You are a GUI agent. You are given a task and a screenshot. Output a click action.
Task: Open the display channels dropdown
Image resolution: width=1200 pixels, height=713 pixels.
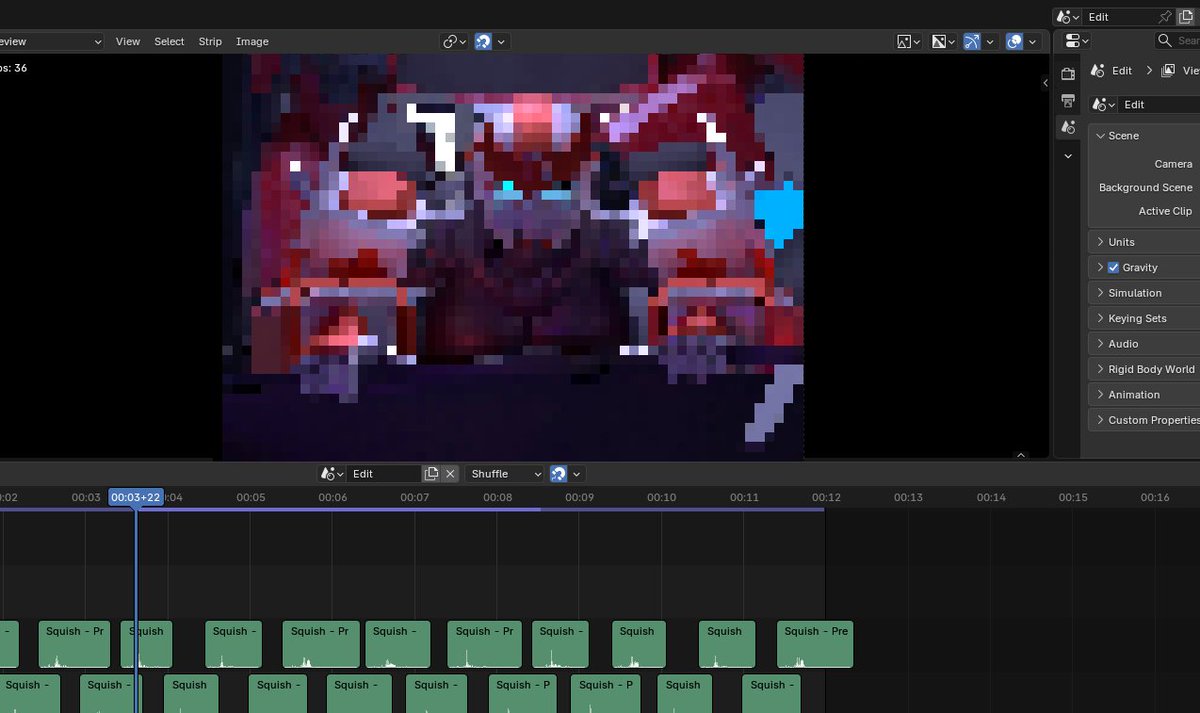coord(908,42)
